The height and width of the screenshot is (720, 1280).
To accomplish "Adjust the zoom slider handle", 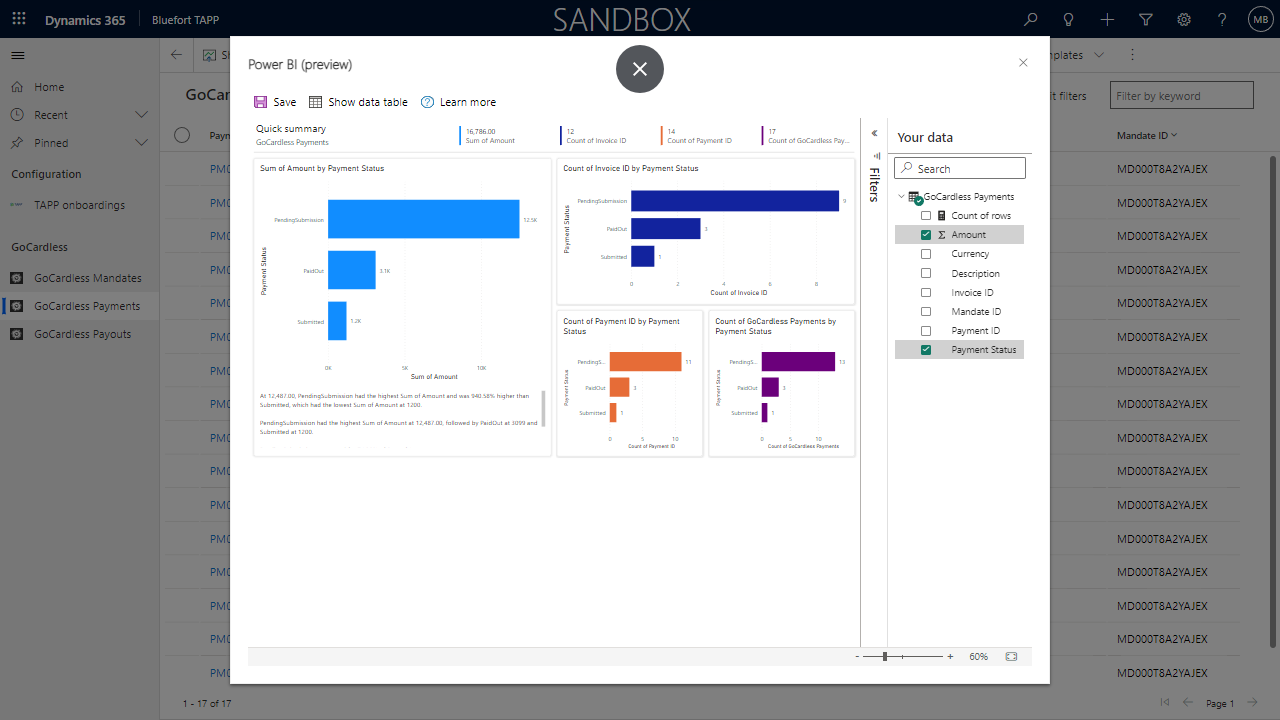I will (x=884, y=657).
